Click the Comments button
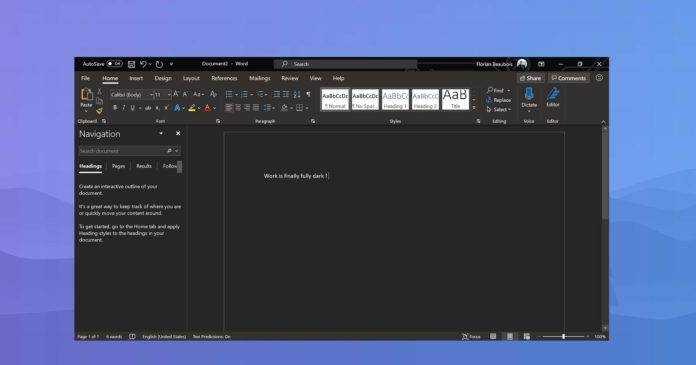The height and width of the screenshot is (365, 696). 569,78
